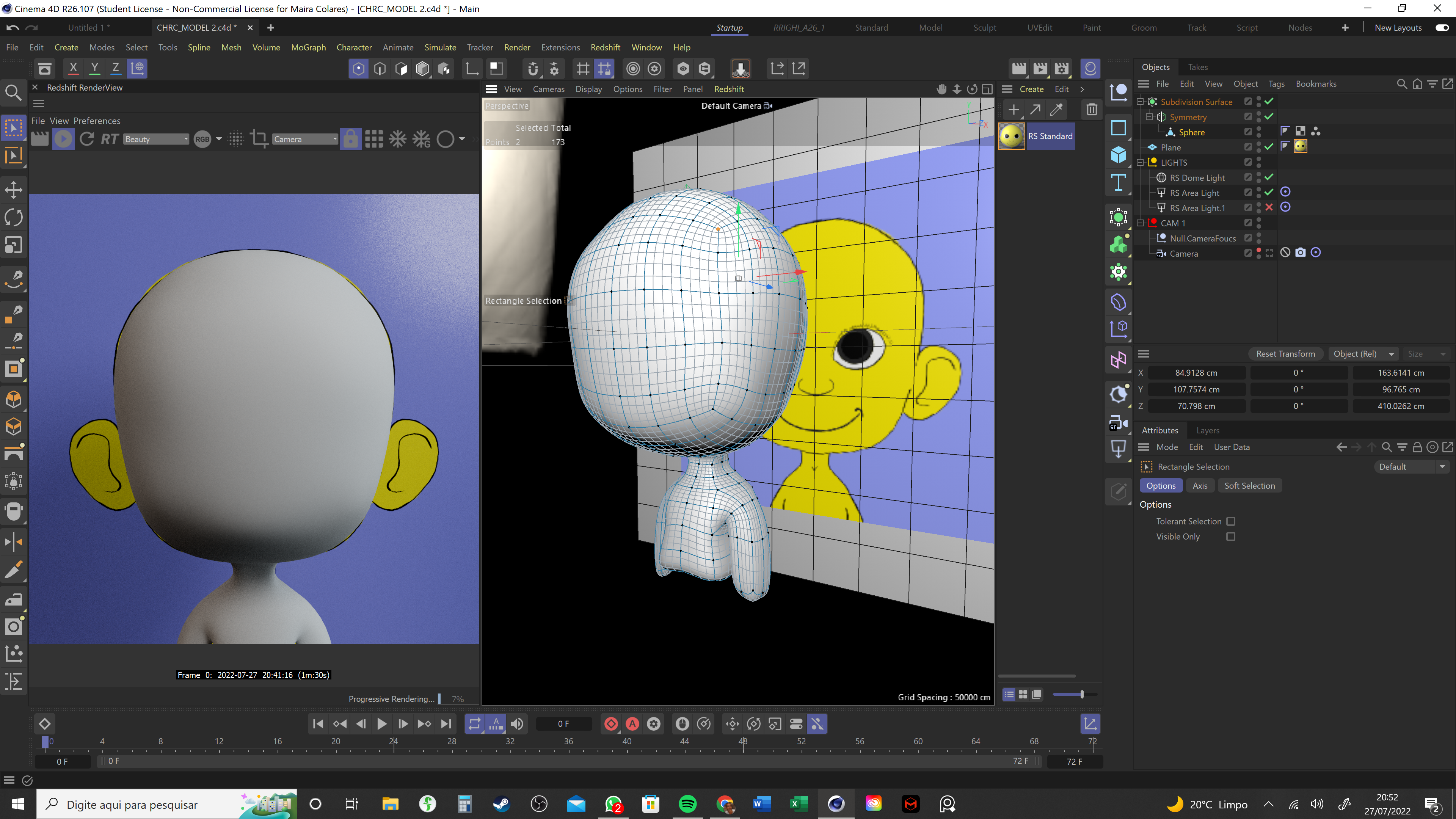1456x819 pixels.
Task: Toggle X axis lock icon
Action: click(73, 68)
